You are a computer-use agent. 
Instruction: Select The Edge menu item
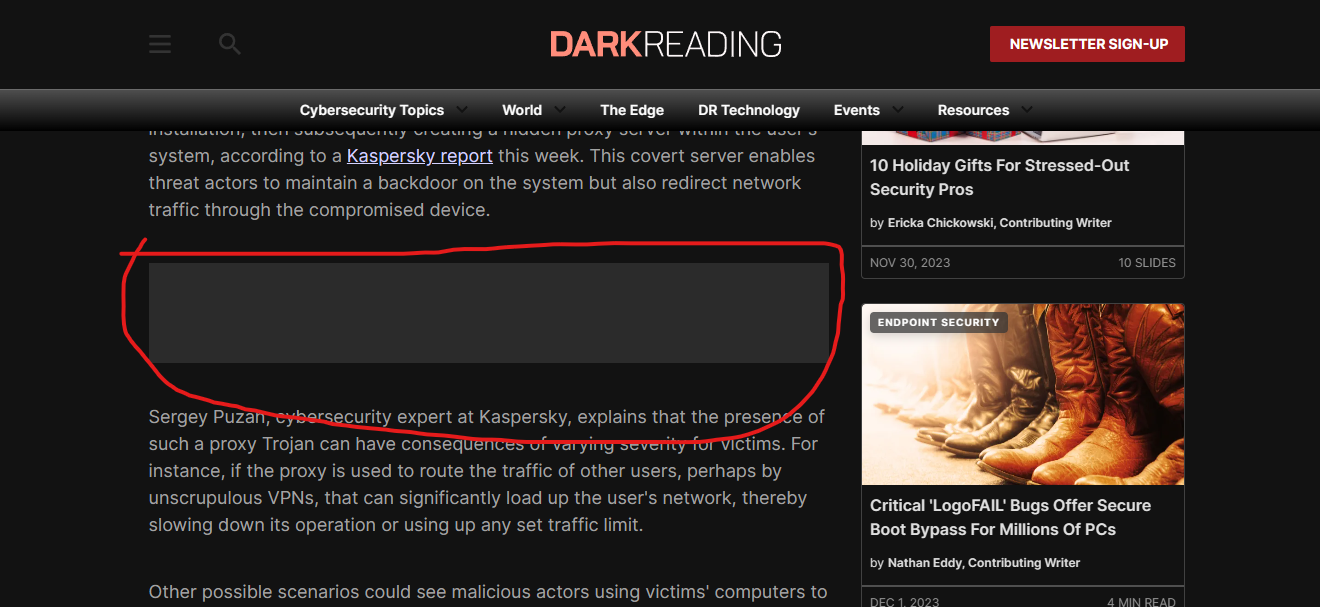[632, 110]
